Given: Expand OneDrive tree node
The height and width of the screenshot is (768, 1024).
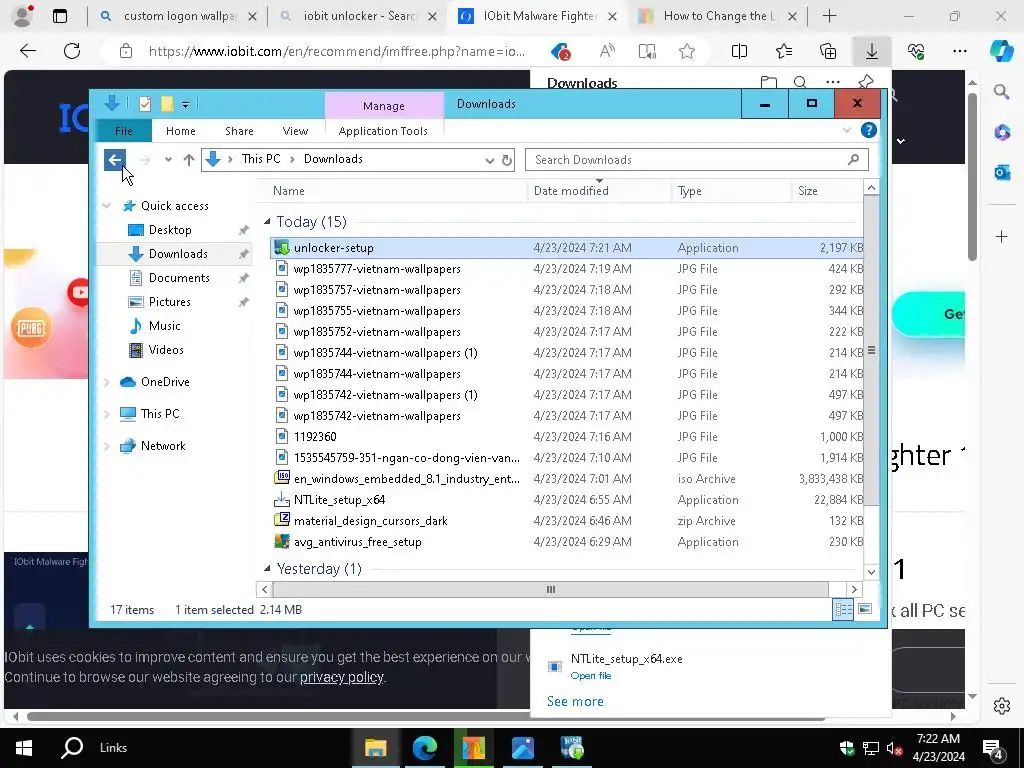Looking at the screenshot, I should [x=106, y=382].
